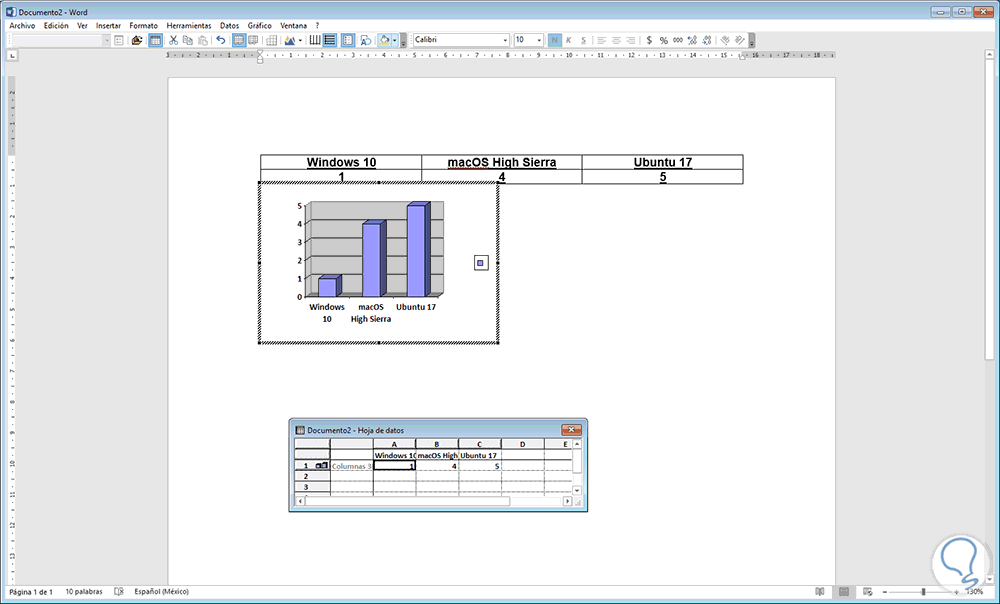Image resolution: width=1000 pixels, height=604 pixels.
Task: Click datasheet vertical scrollbar down arrow
Action: point(577,490)
